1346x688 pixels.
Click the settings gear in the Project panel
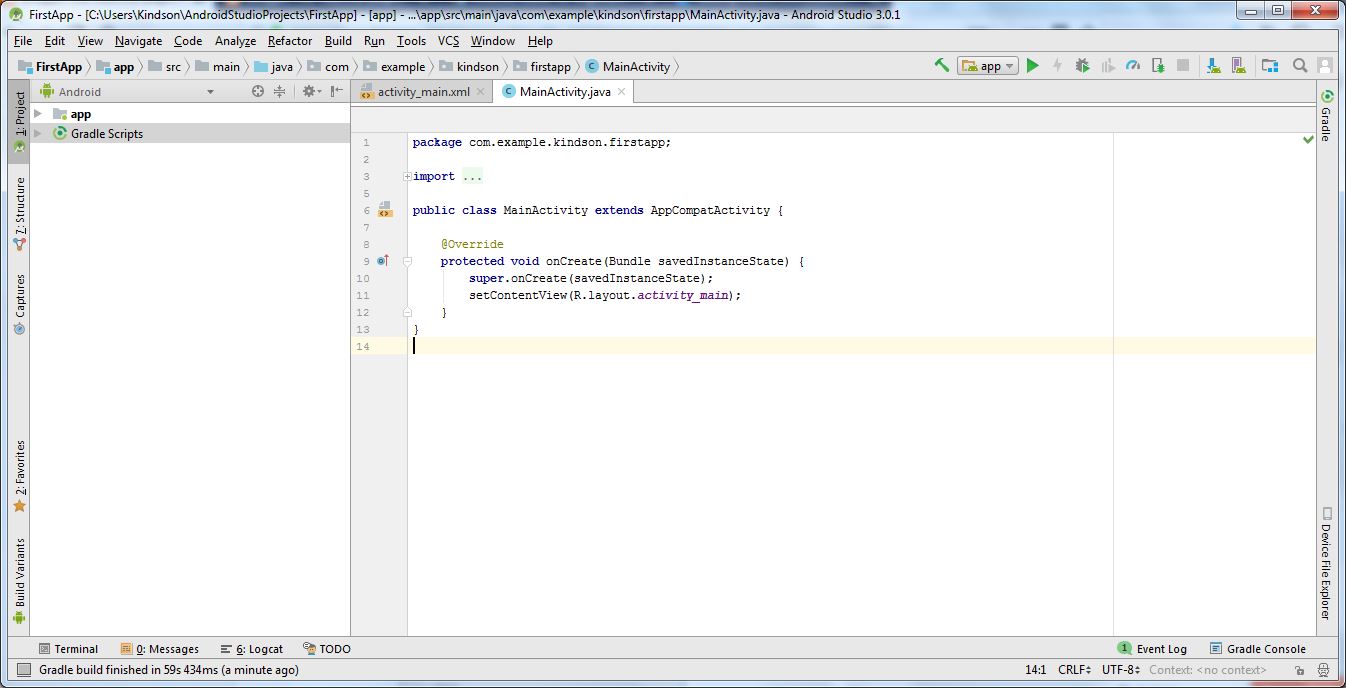pyautogui.click(x=309, y=90)
